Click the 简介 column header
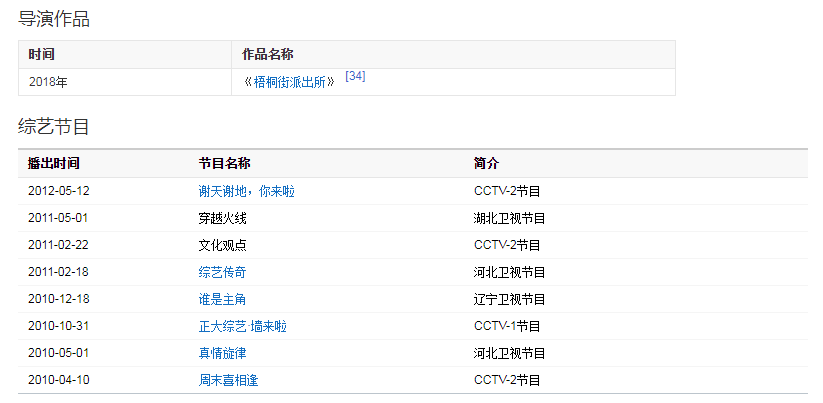823x403 pixels. tap(486, 163)
